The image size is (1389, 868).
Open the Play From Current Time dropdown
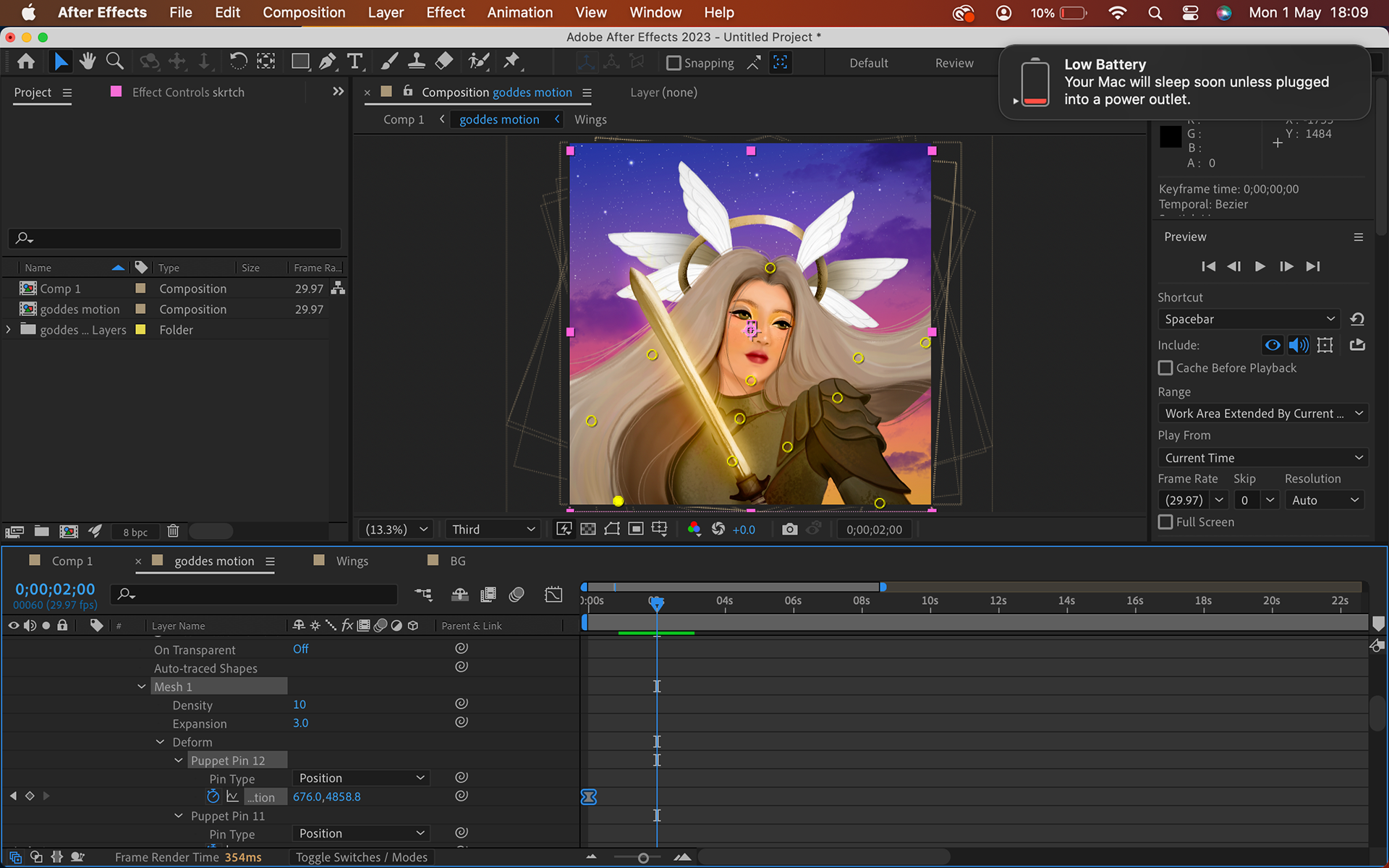point(1263,458)
